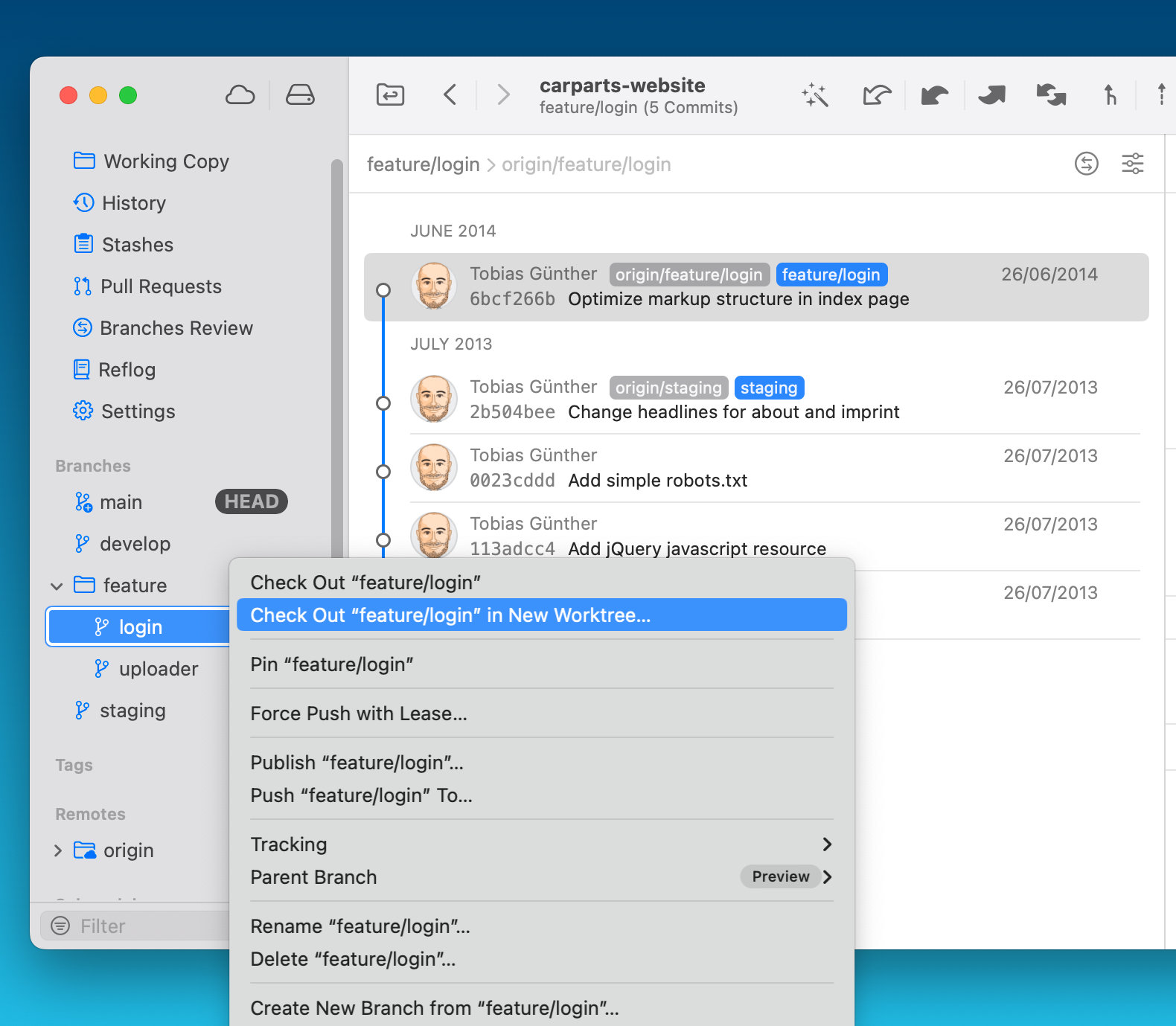Click the magic wand quick actions icon
The width and height of the screenshot is (1176, 1026).
815,95
